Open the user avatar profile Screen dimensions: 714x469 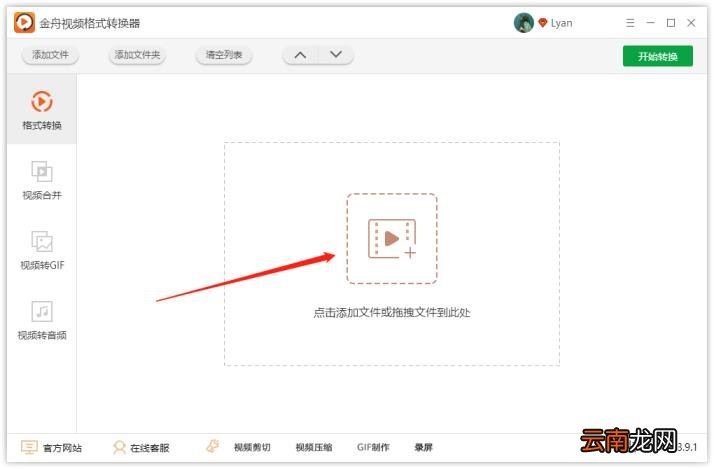[524, 23]
